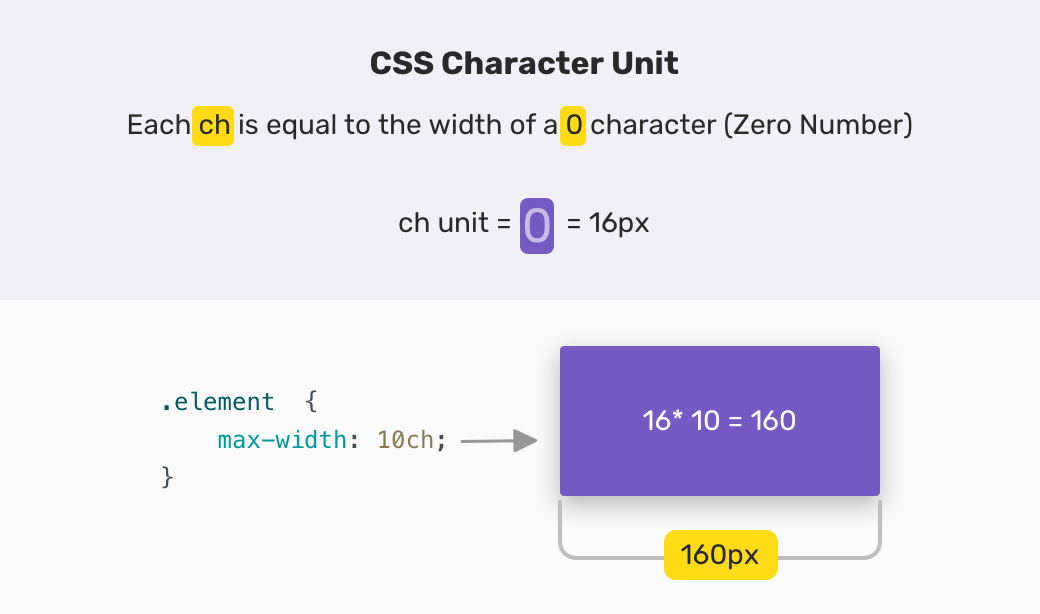Viewport: 1040px width, 614px height.
Task: Click the closing curly brace
Action: tap(167, 477)
